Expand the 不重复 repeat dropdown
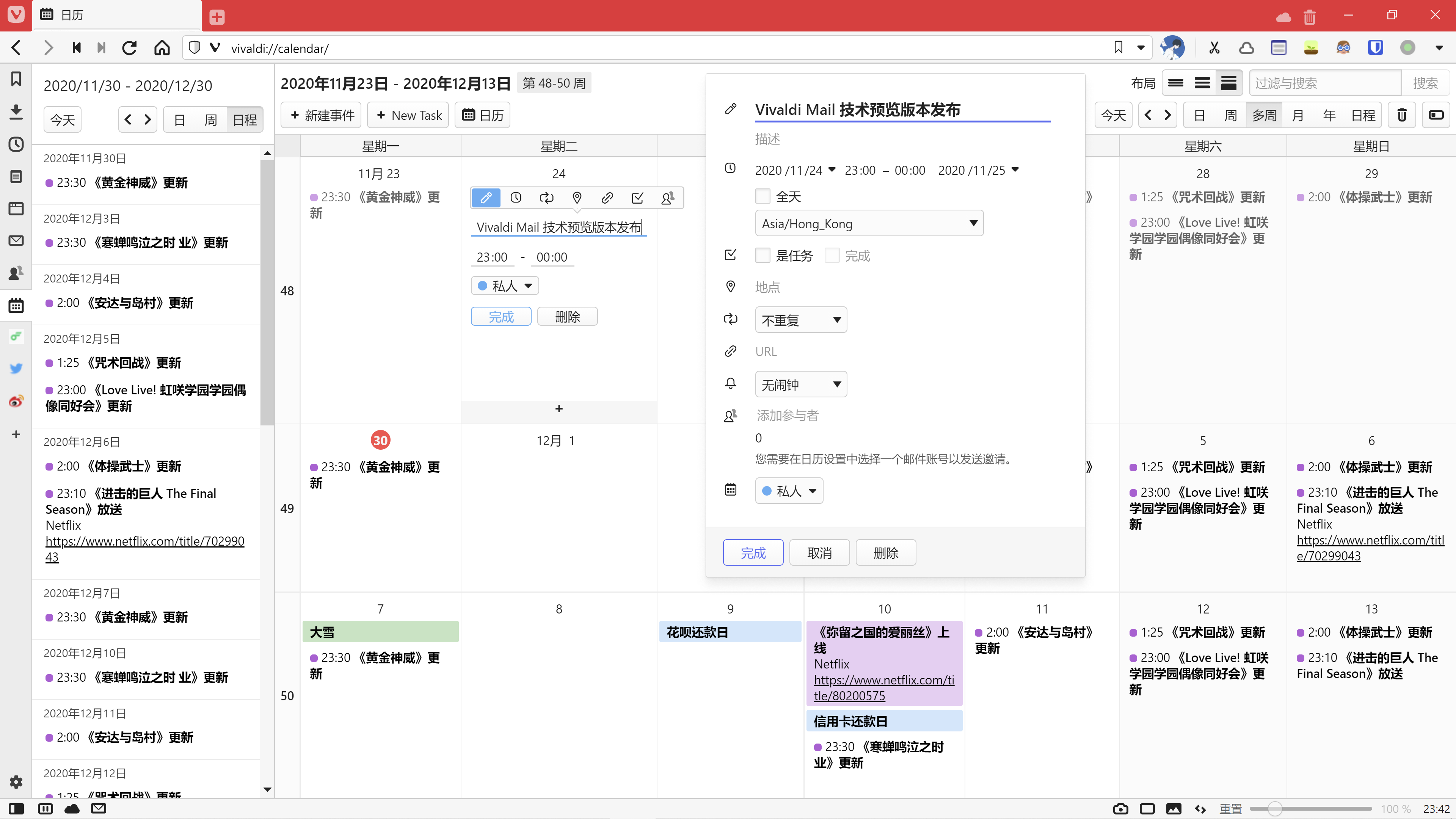 [x=800, y=320]
